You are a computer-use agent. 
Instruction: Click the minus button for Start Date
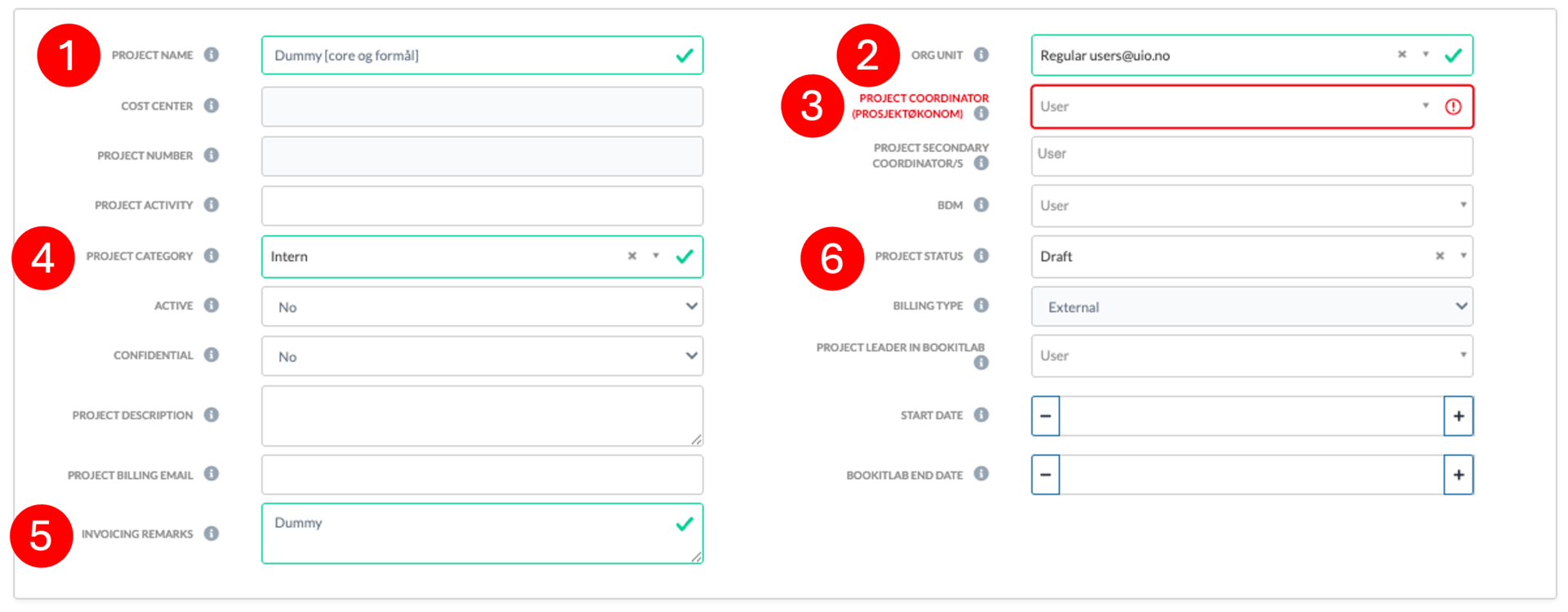1045,416
